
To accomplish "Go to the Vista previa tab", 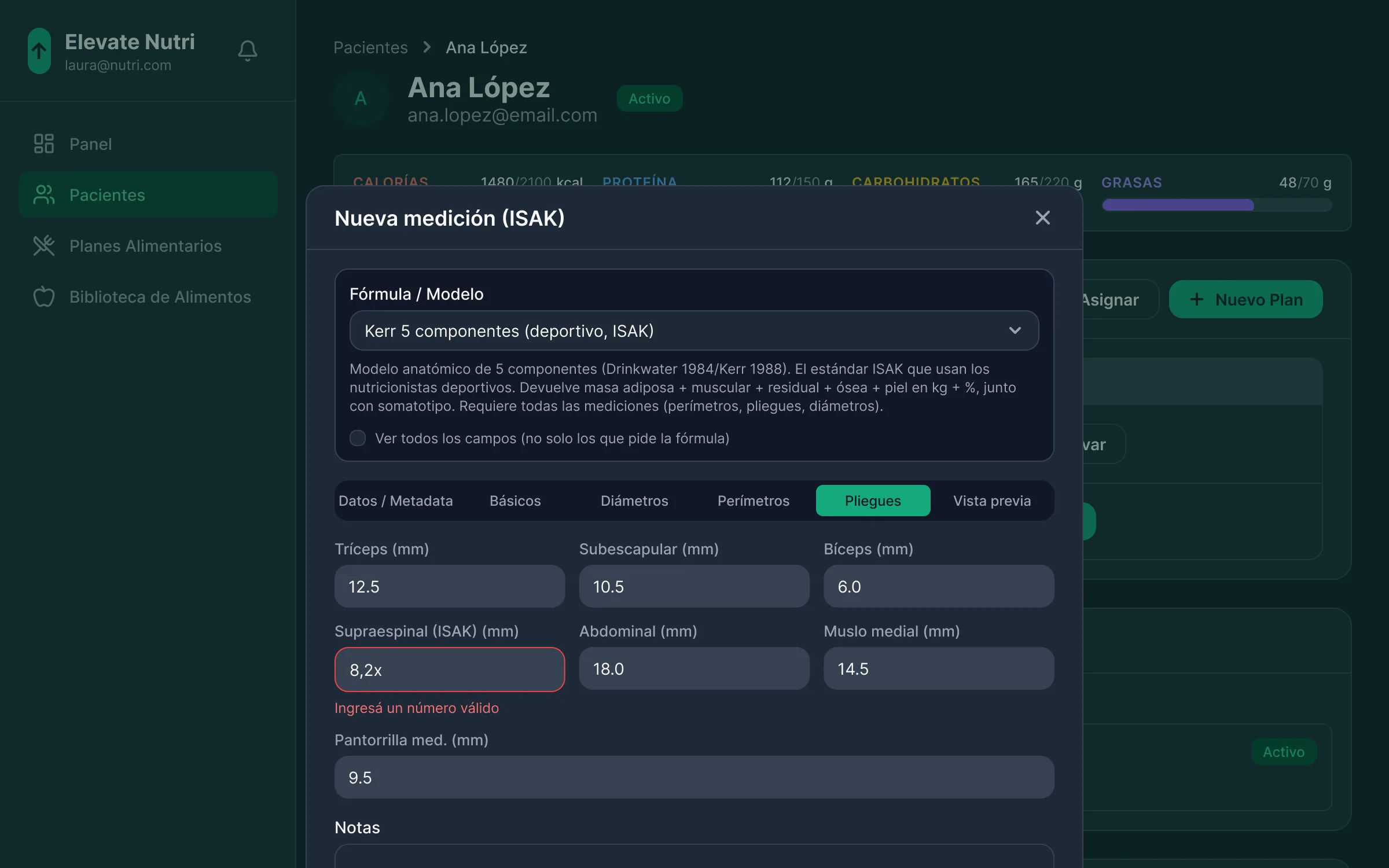I will (x=992, y=501).
